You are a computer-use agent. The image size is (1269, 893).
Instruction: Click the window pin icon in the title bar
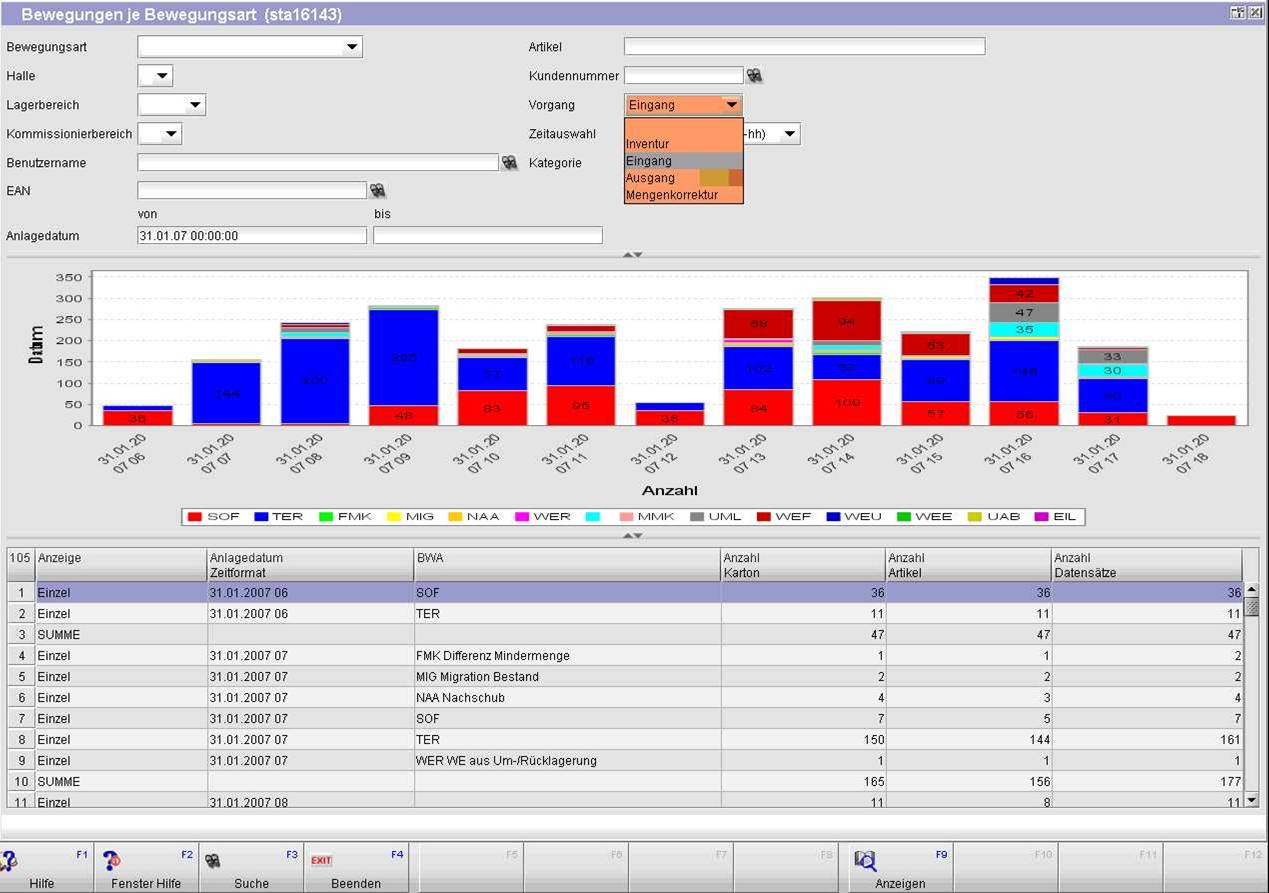(1237, 13)
